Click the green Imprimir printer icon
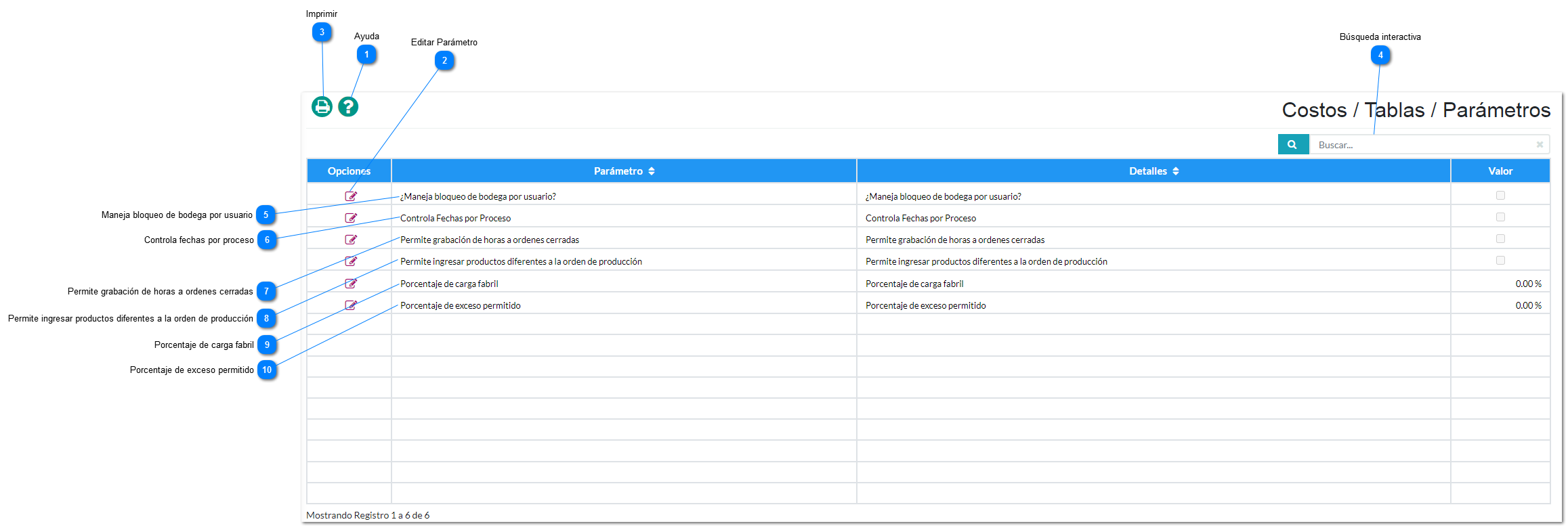1568x528 pixels. coord(322,107)
